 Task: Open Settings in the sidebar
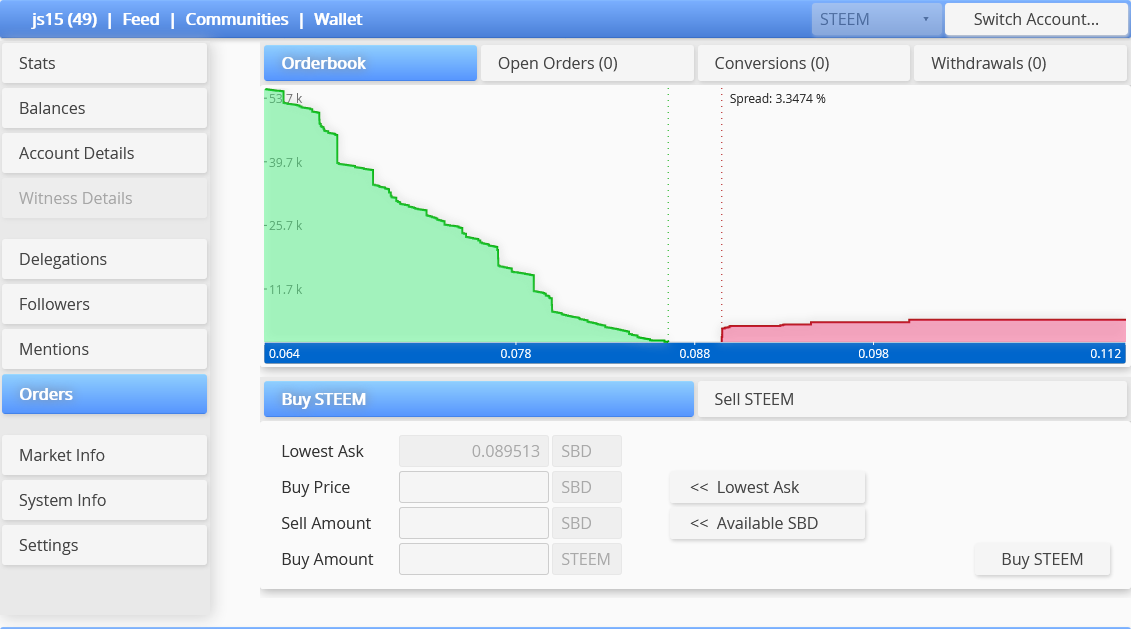[x=105, y=545]
